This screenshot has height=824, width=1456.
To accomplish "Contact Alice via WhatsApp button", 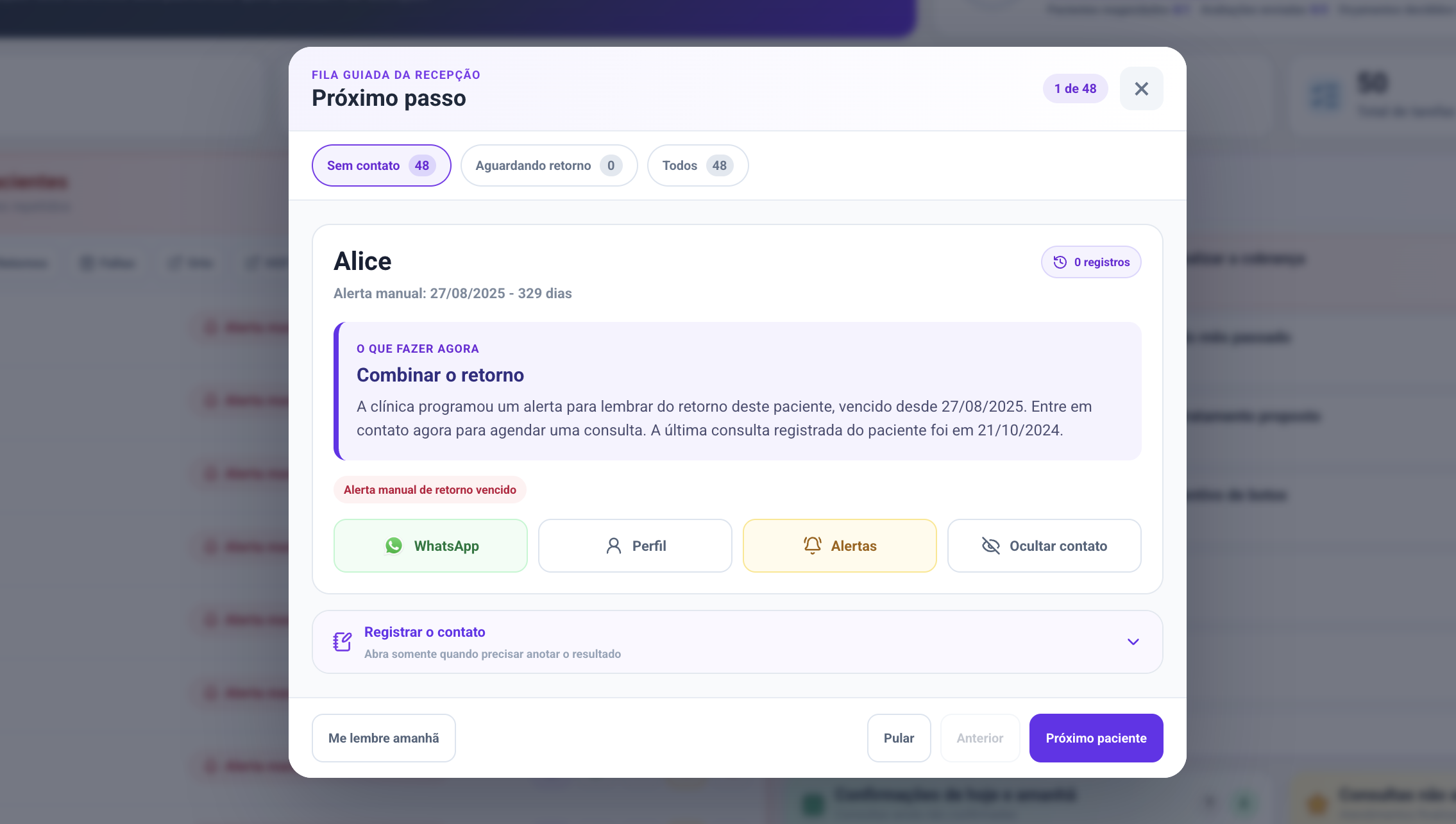I will click(x=430, y=546).
